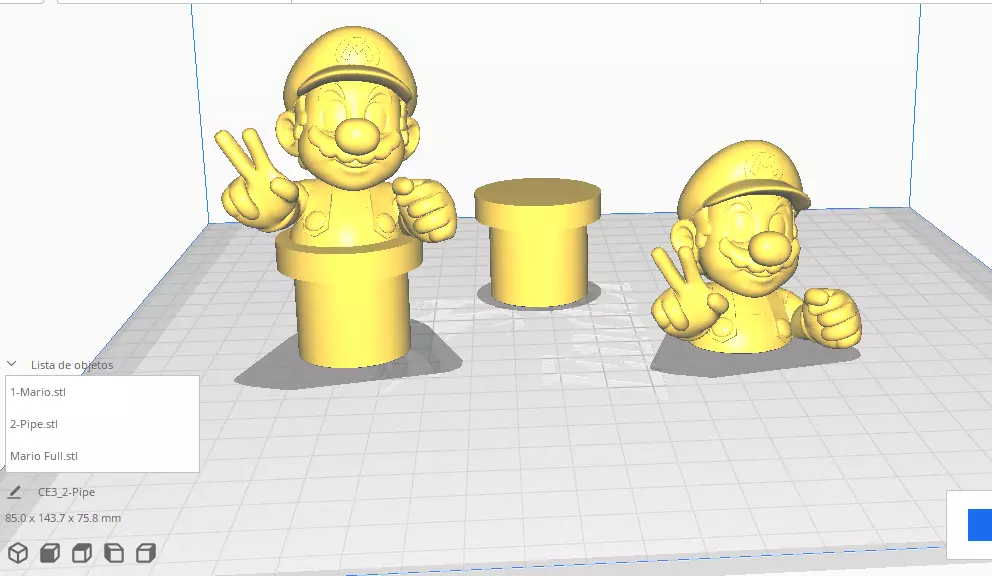
Task: Switch to left side view icon
Action: tap(114, 553)
